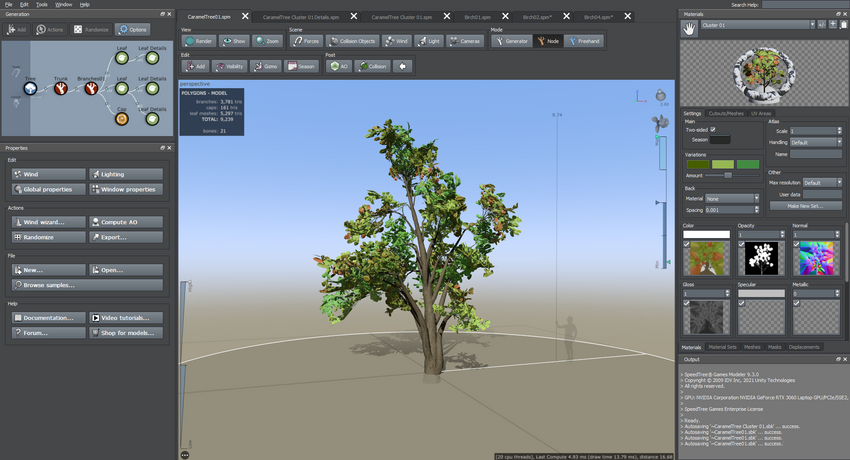Click the hand icon in Materials panel
The height and width of the screenshot is (460, 850).
click(x=689, y=29)
